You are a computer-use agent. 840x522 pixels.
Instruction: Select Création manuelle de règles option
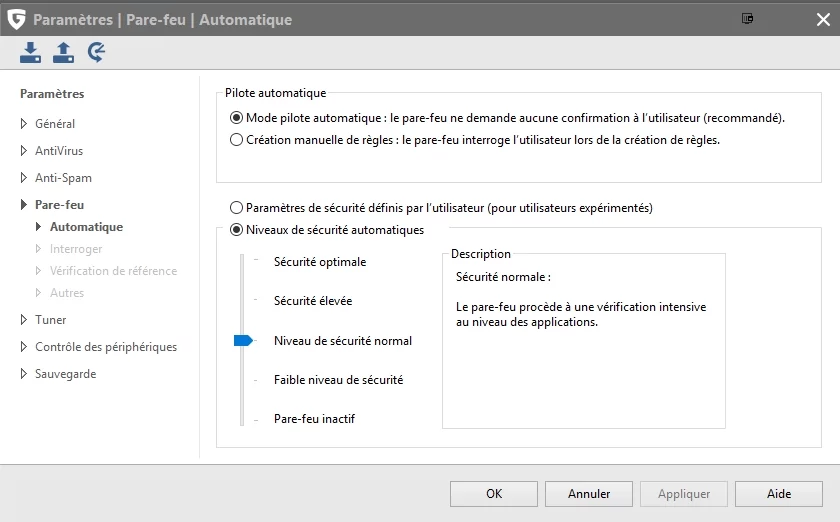(x=236, y=140)
